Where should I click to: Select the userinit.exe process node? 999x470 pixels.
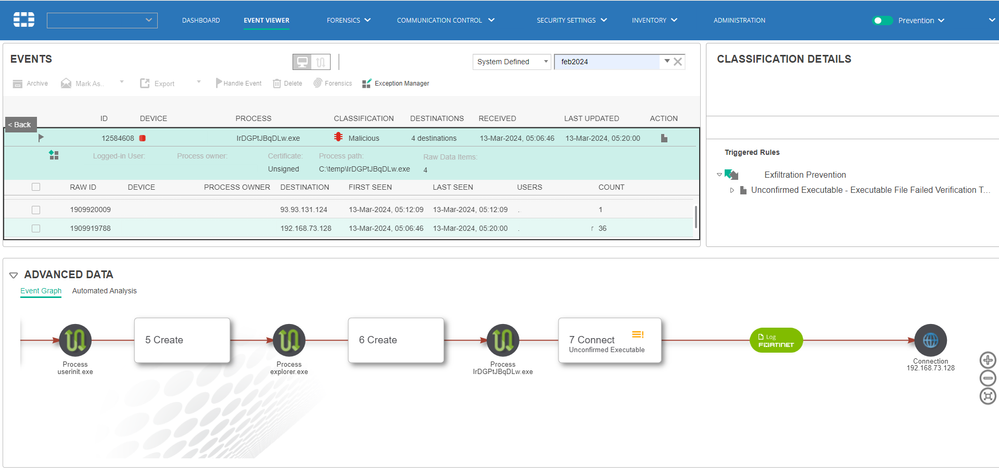pos(75,340)
